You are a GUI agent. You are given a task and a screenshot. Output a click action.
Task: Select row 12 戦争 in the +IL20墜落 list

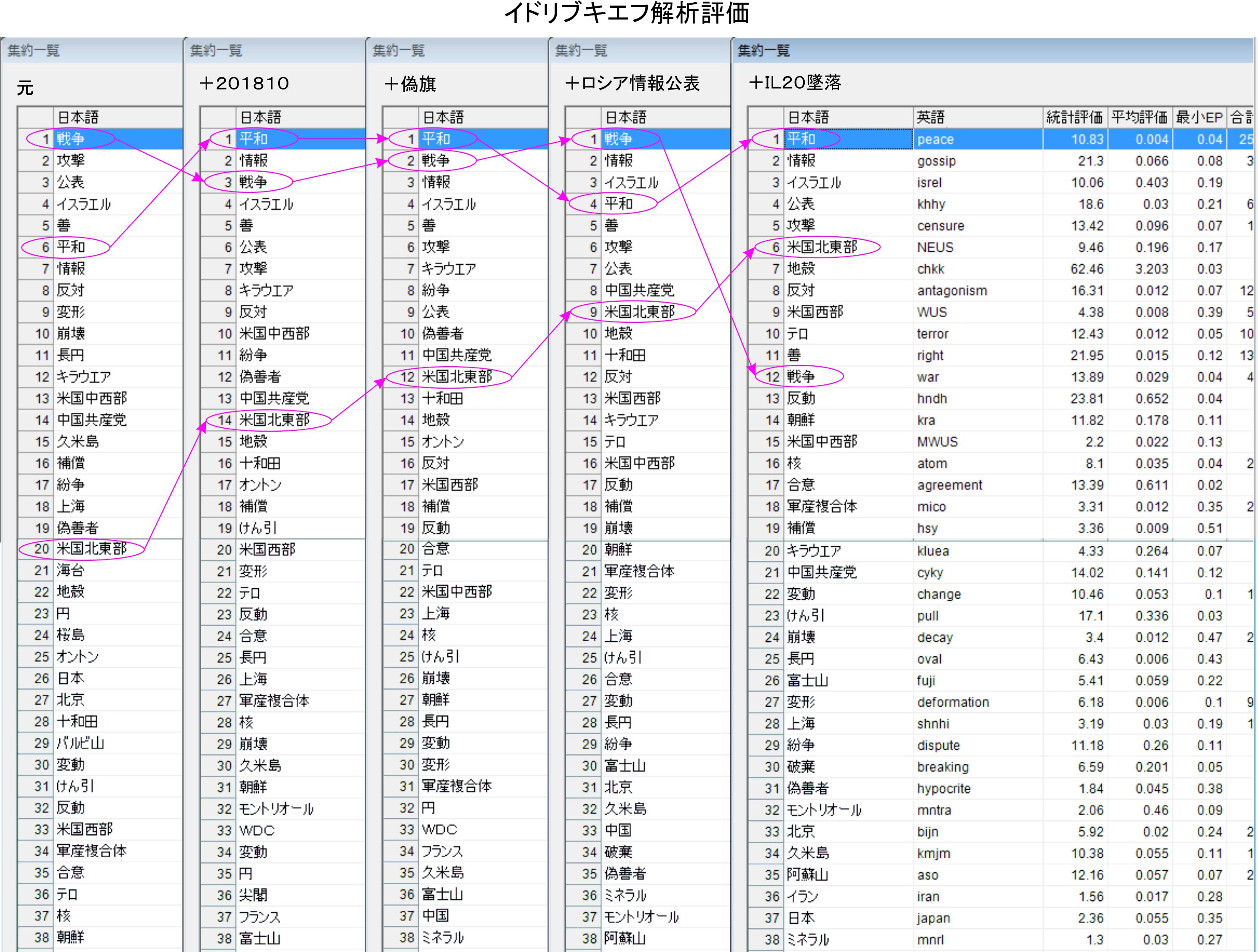coord(801,377)
